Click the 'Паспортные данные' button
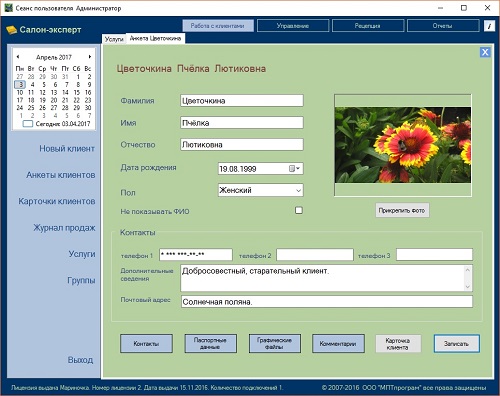The image size is (500, 396). (210, 344)
